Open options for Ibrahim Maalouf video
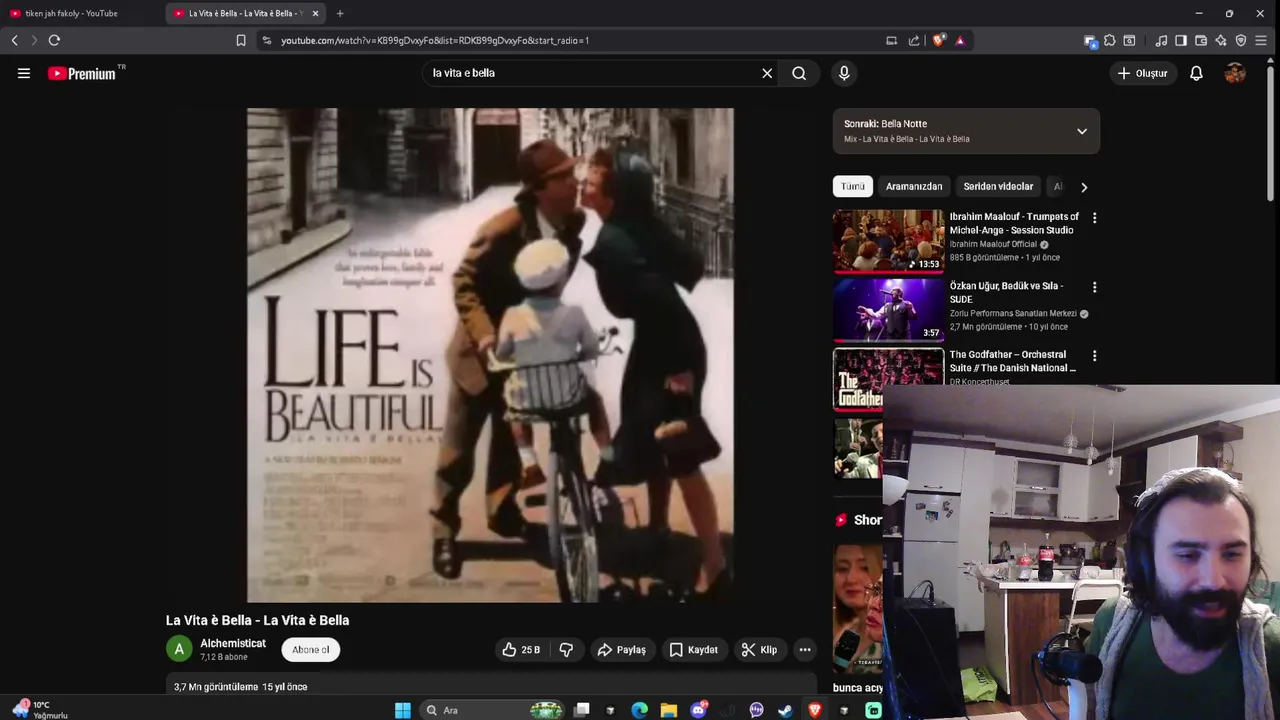 click(x=1094, y=218)
